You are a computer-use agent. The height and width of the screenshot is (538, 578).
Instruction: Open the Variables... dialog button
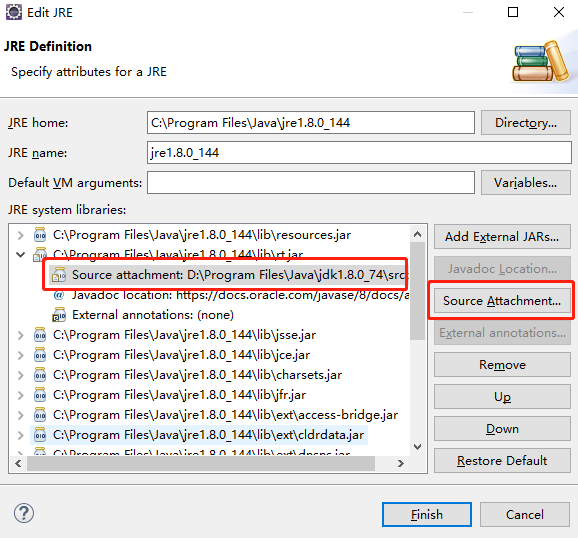(526, 183)
